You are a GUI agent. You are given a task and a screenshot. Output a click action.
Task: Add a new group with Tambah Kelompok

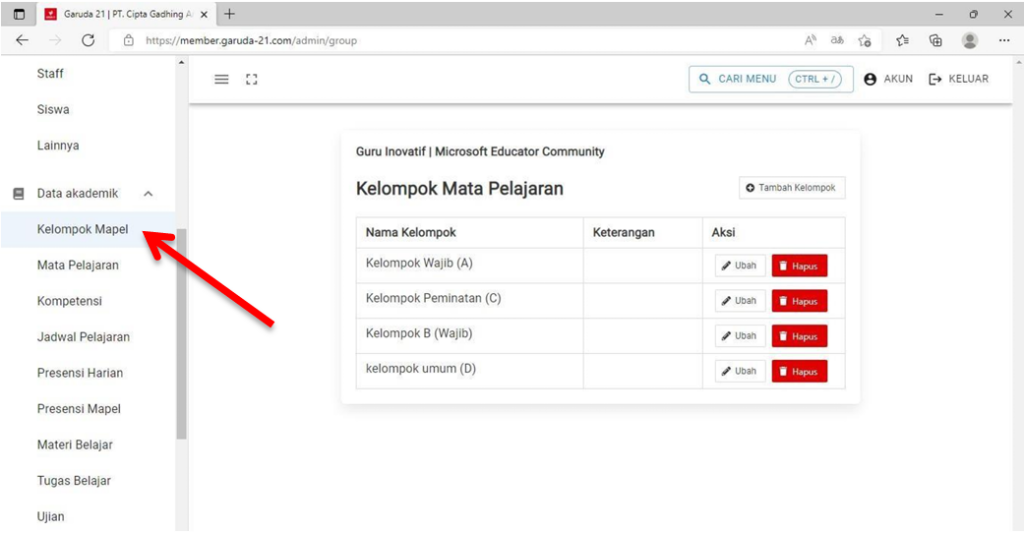click(792, 187)
